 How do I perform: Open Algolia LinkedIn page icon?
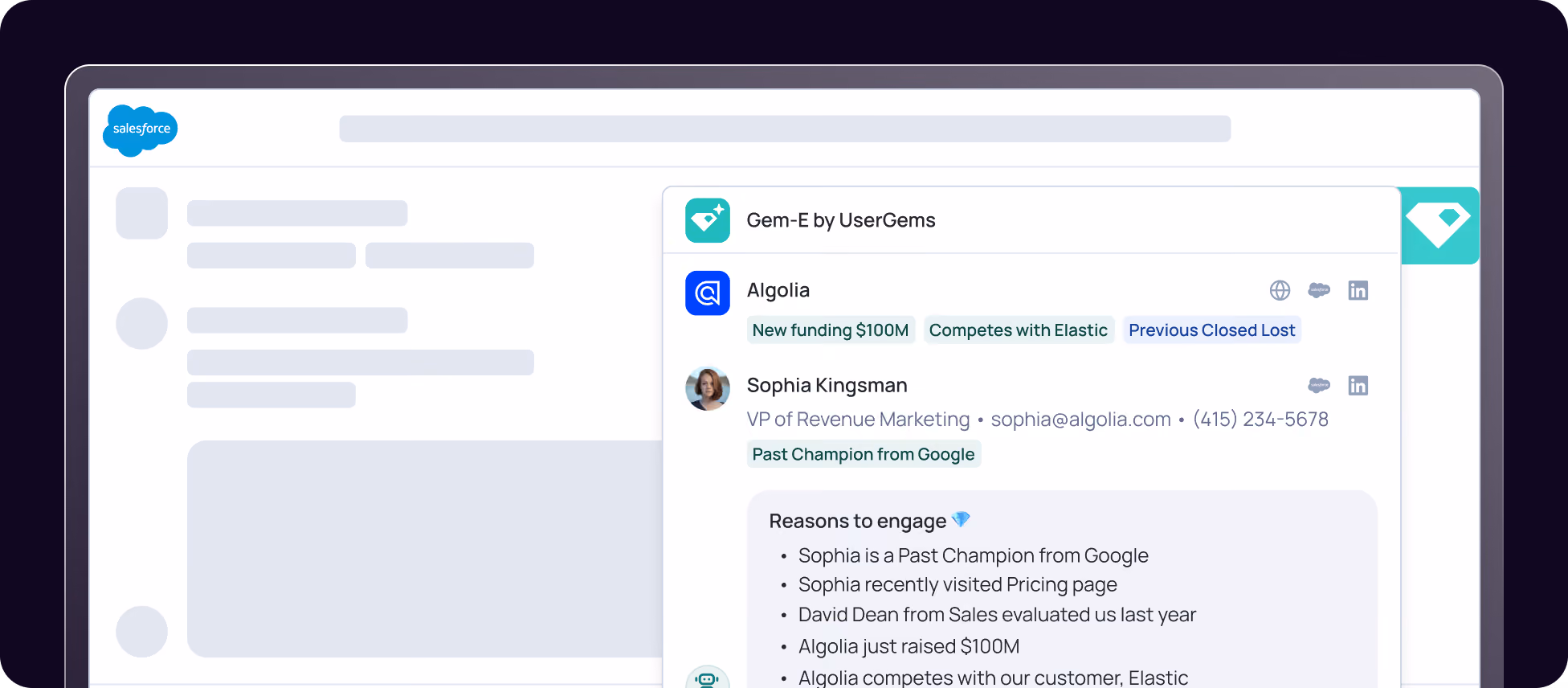[1358, 290]
